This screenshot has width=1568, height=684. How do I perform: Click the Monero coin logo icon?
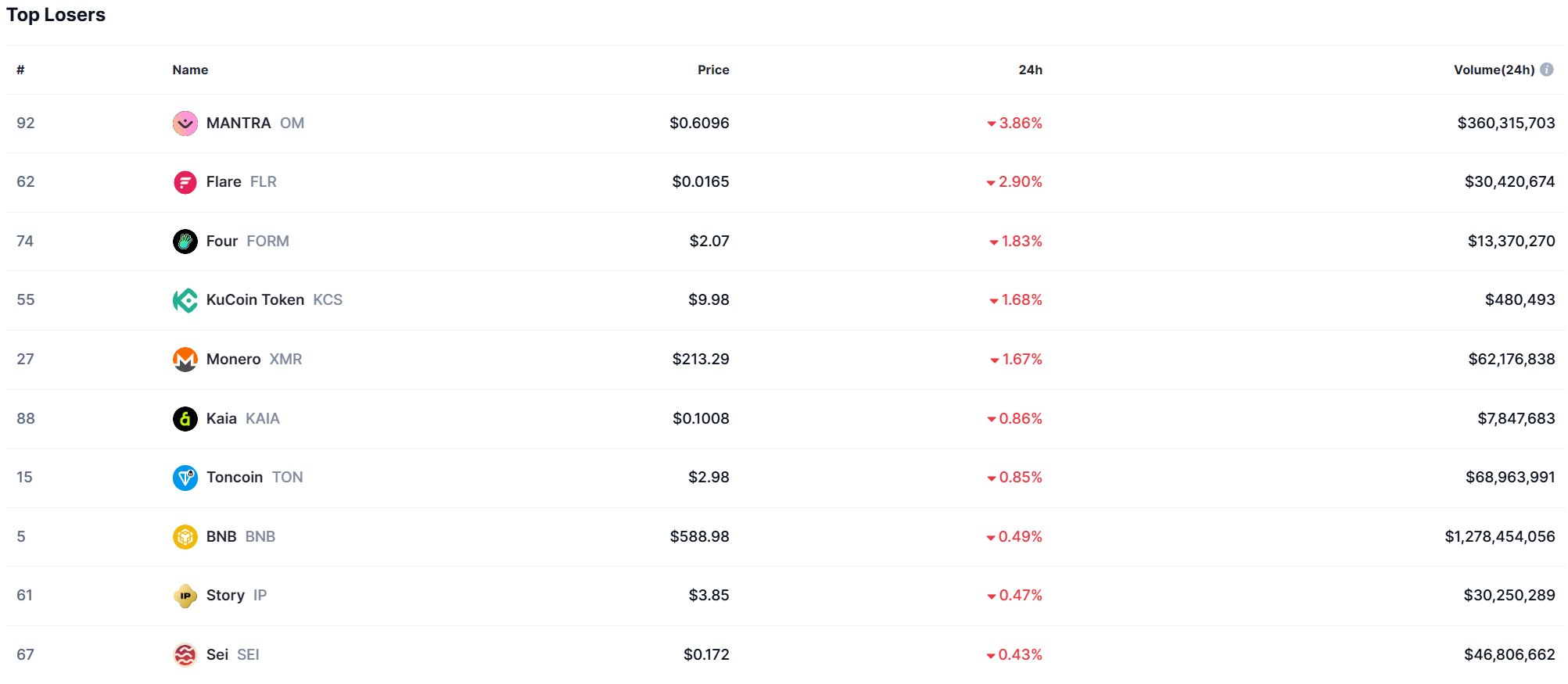point(185,360)
